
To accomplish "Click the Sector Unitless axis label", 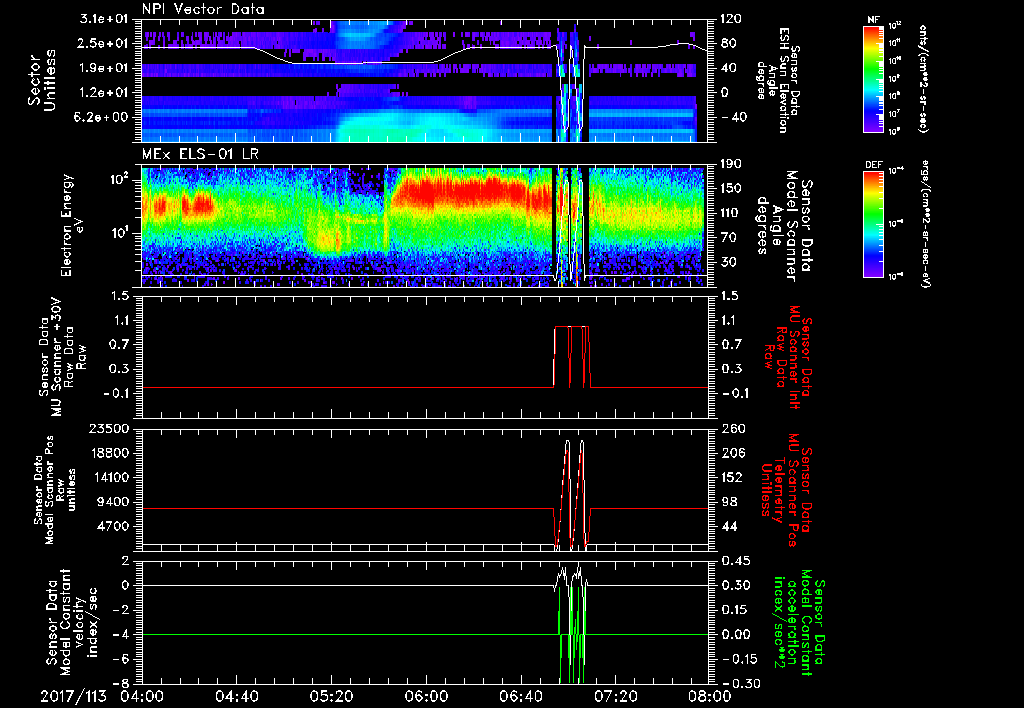I will coord(40,80).
